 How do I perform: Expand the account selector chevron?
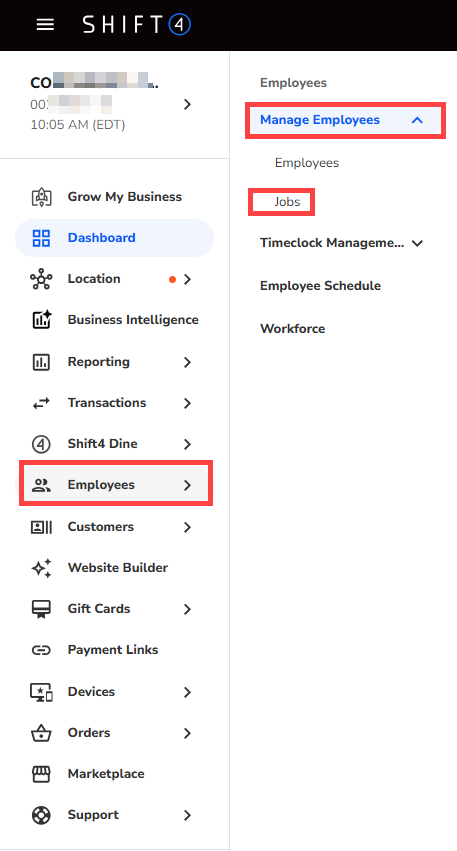pyautogui.click(x=188, y=104)
